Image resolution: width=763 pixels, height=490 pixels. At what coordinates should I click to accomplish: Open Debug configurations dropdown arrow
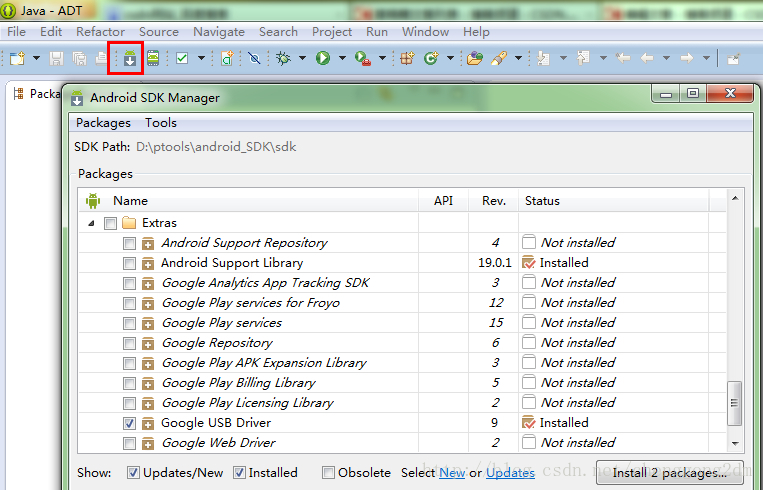coord(302,58)
